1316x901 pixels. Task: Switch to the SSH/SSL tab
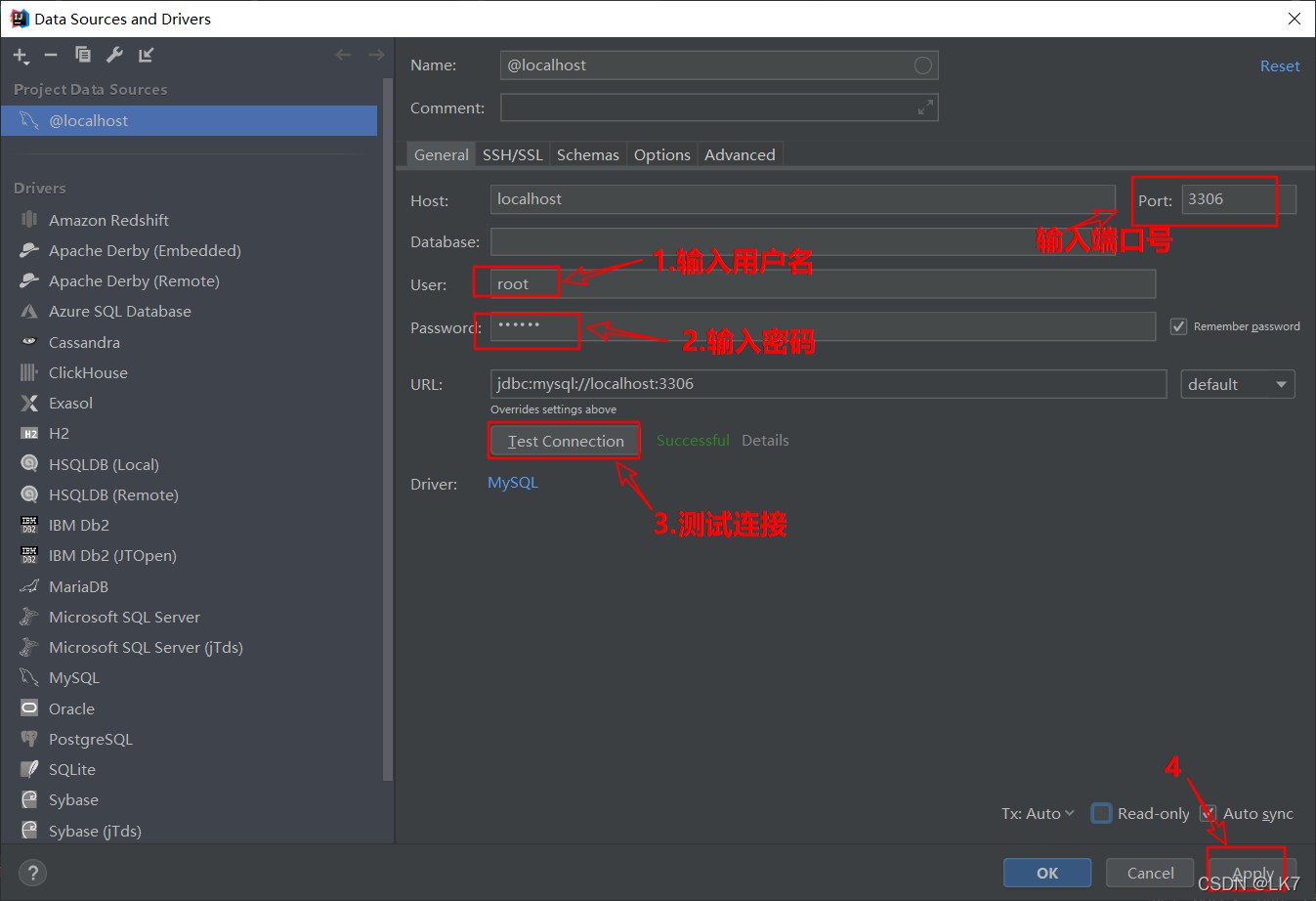point(512,154)
